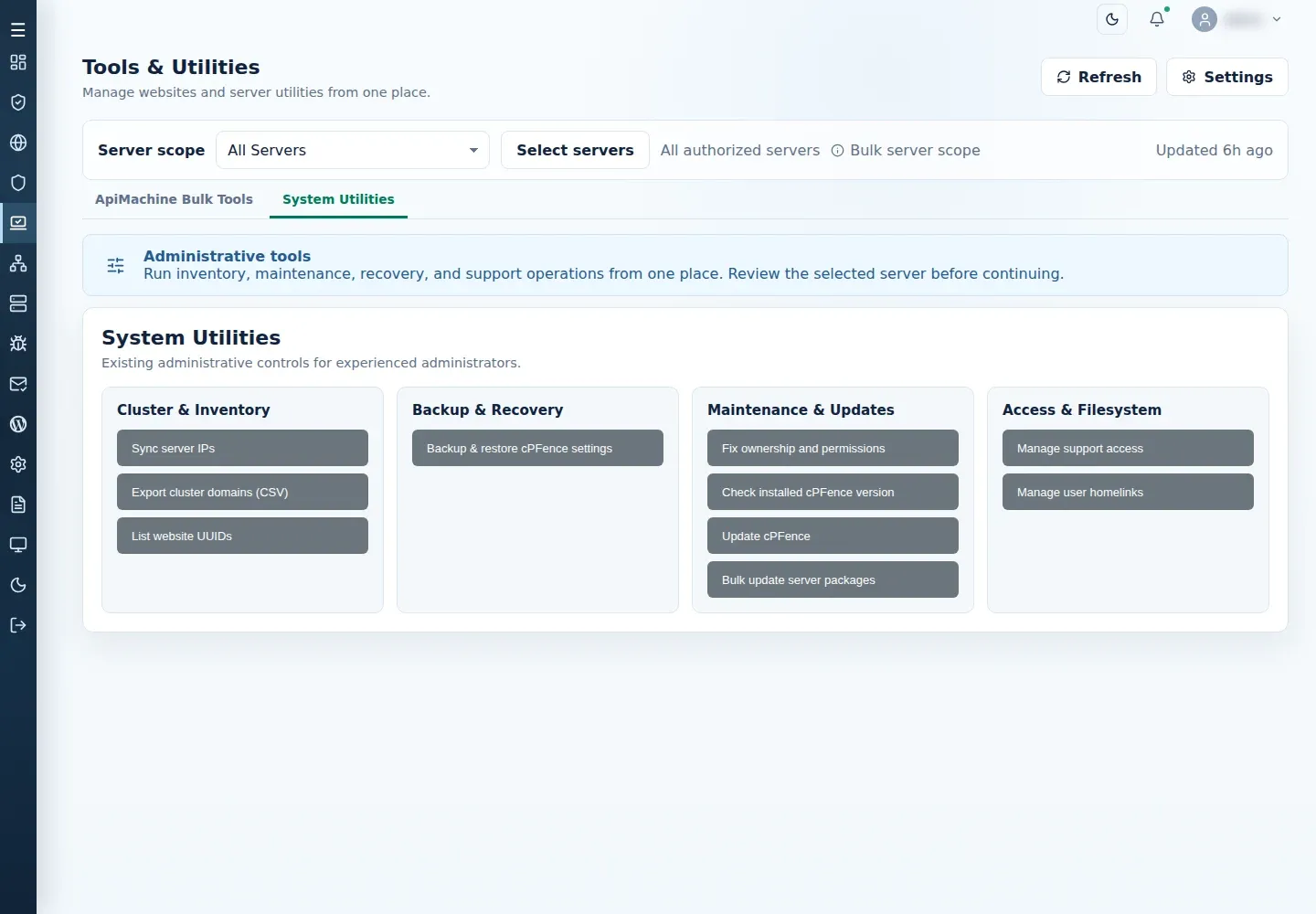Select the plain shield sidebar icon
This screenshot has width=1316, height=914.
point(18,183)
